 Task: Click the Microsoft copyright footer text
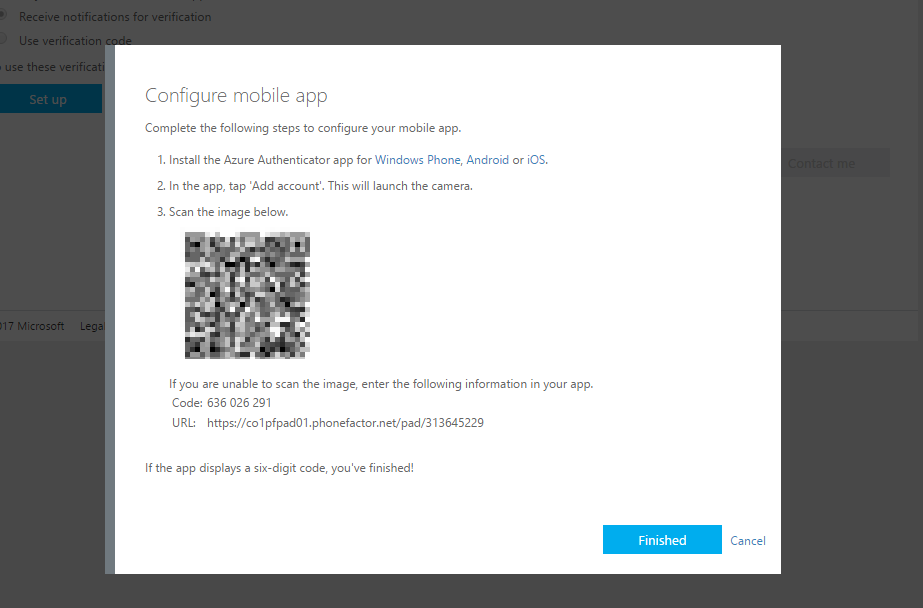click(32, 326)
